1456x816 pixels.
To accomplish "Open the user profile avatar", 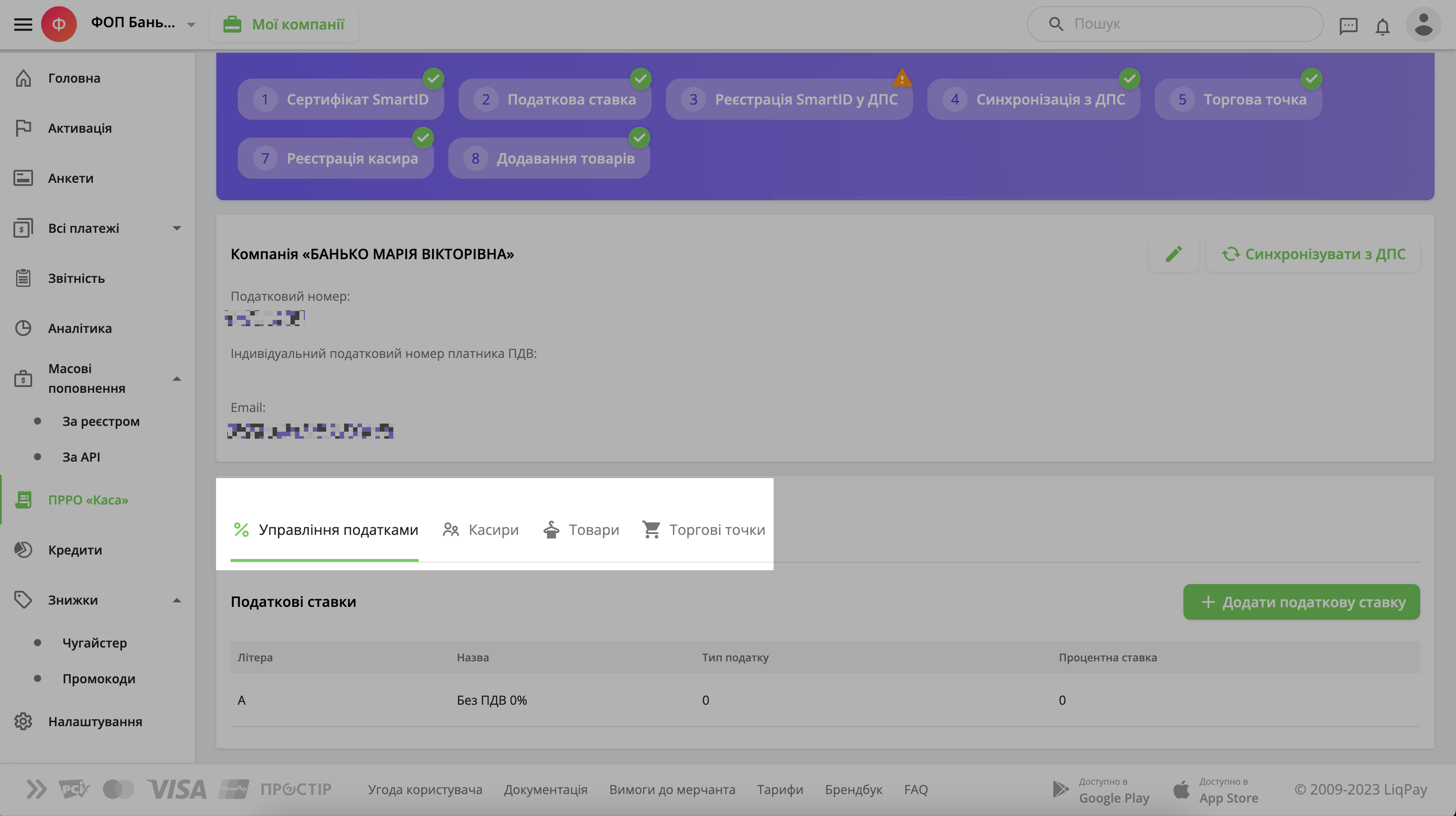I will click(1423, 24).
